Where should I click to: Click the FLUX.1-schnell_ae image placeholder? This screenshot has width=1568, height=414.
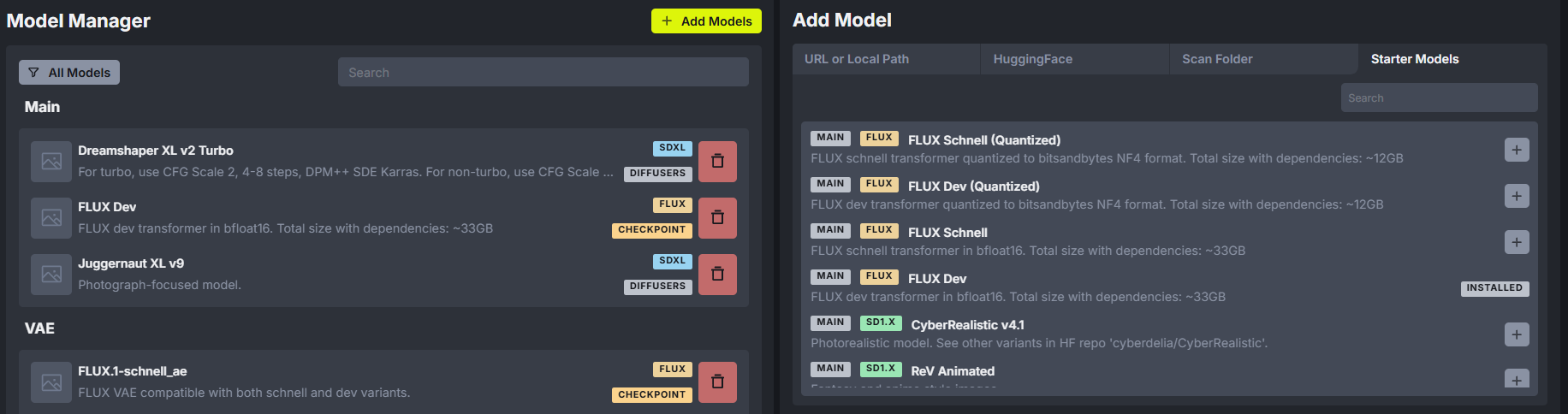(51, 381)
